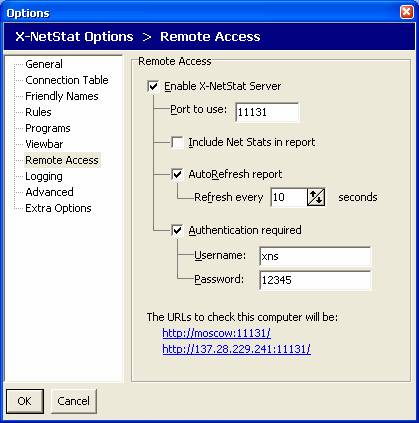Open Advanced settings in the tree

pos(49,192)
